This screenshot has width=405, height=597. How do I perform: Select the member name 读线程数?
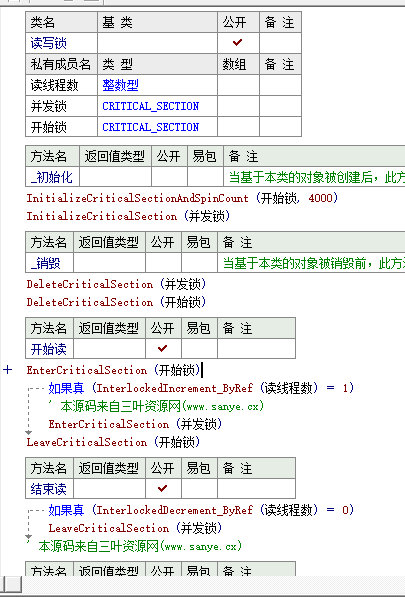click(x=54, y=85)
